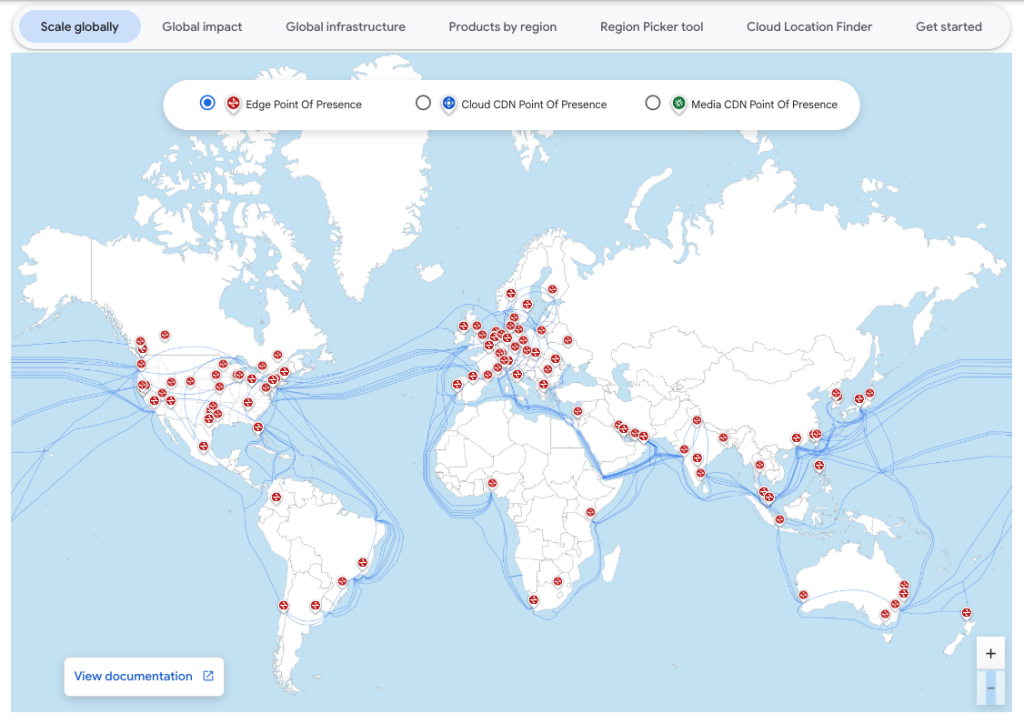The width and height of the screenshot is (1024, 724).
Task: Select the Cape Town edge marker
Action: tap(534, 601)
